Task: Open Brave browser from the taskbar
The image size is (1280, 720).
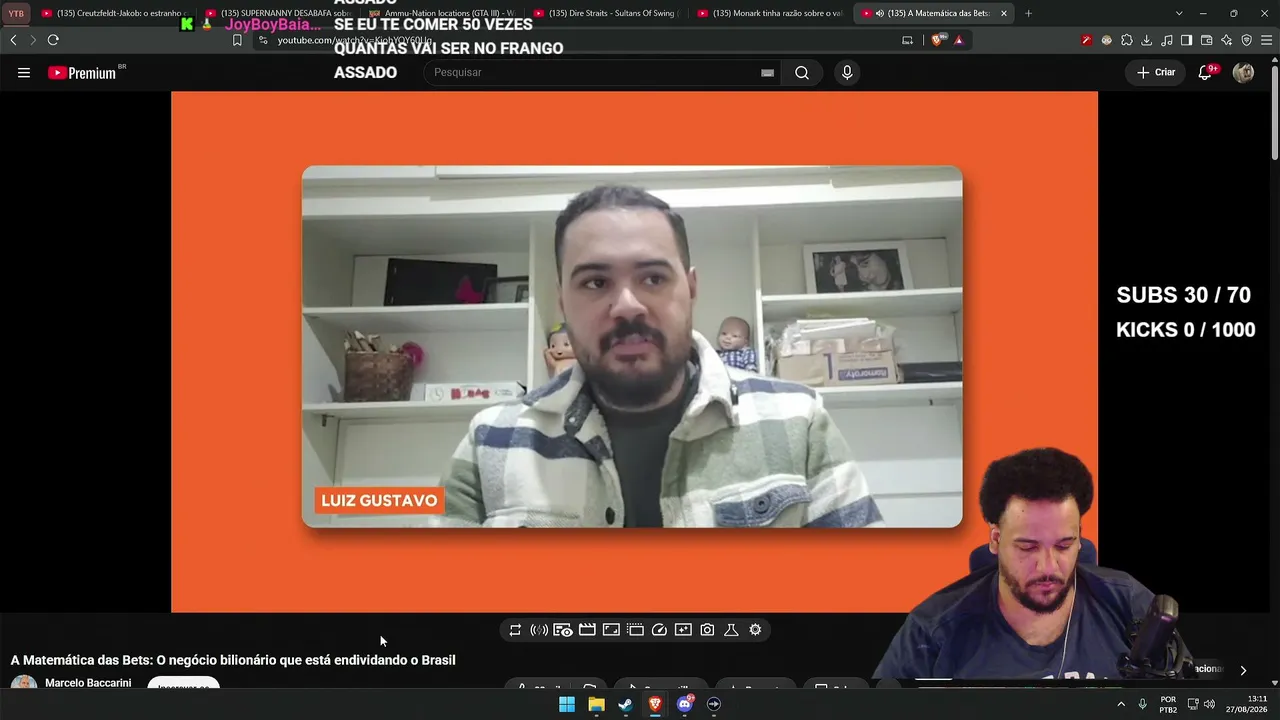Action: pyautogui.click(x=655, y=704)
